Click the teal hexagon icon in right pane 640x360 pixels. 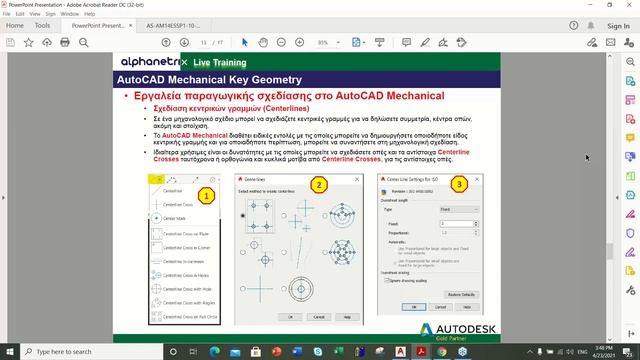pyautogui.click(x=630, y=195)
